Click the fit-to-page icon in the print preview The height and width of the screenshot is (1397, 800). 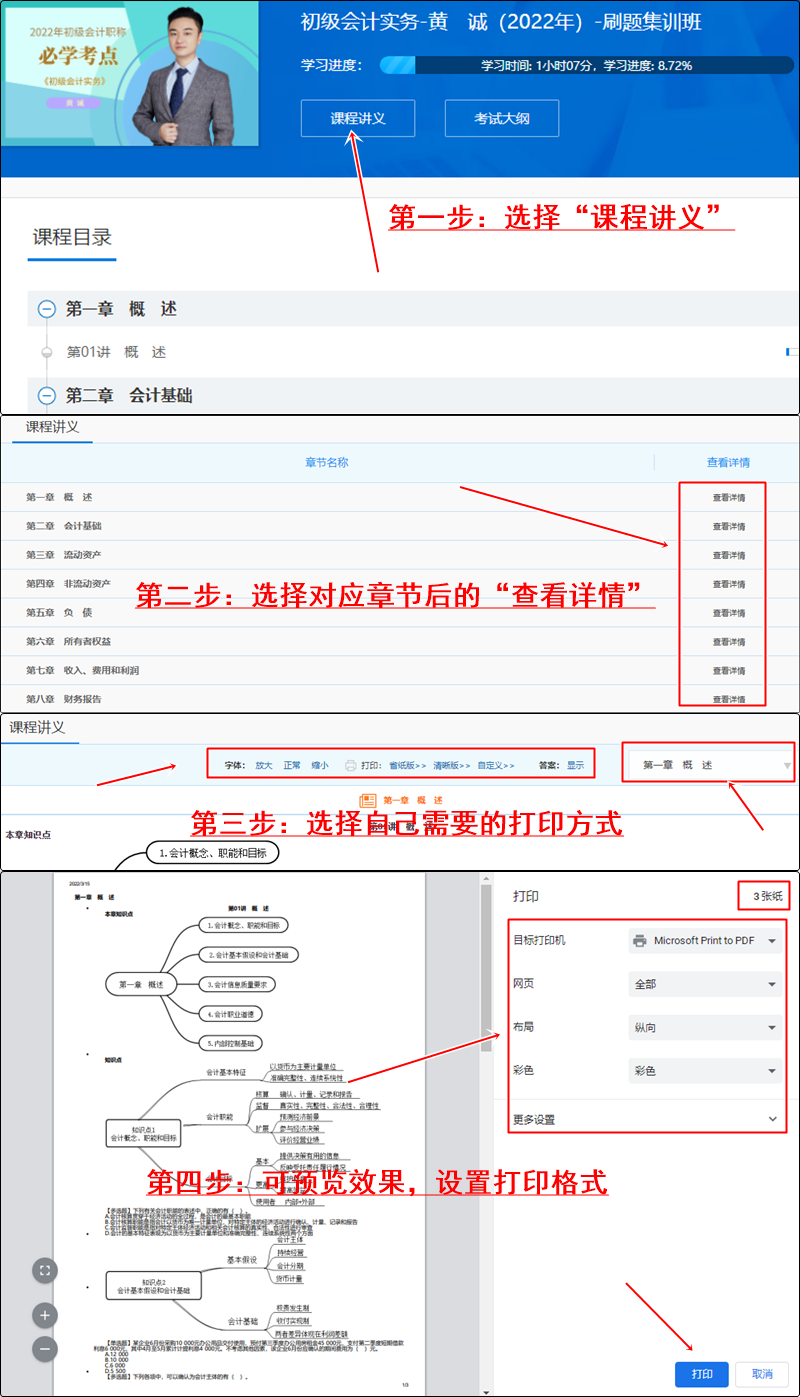[44, 1270]
